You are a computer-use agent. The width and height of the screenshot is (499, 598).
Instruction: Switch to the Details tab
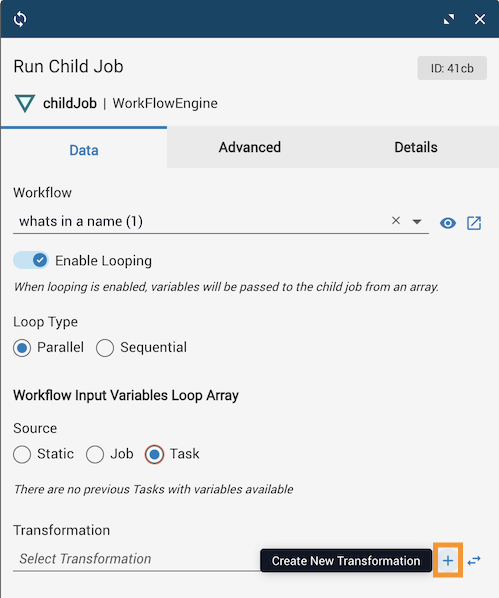[416, 147]
